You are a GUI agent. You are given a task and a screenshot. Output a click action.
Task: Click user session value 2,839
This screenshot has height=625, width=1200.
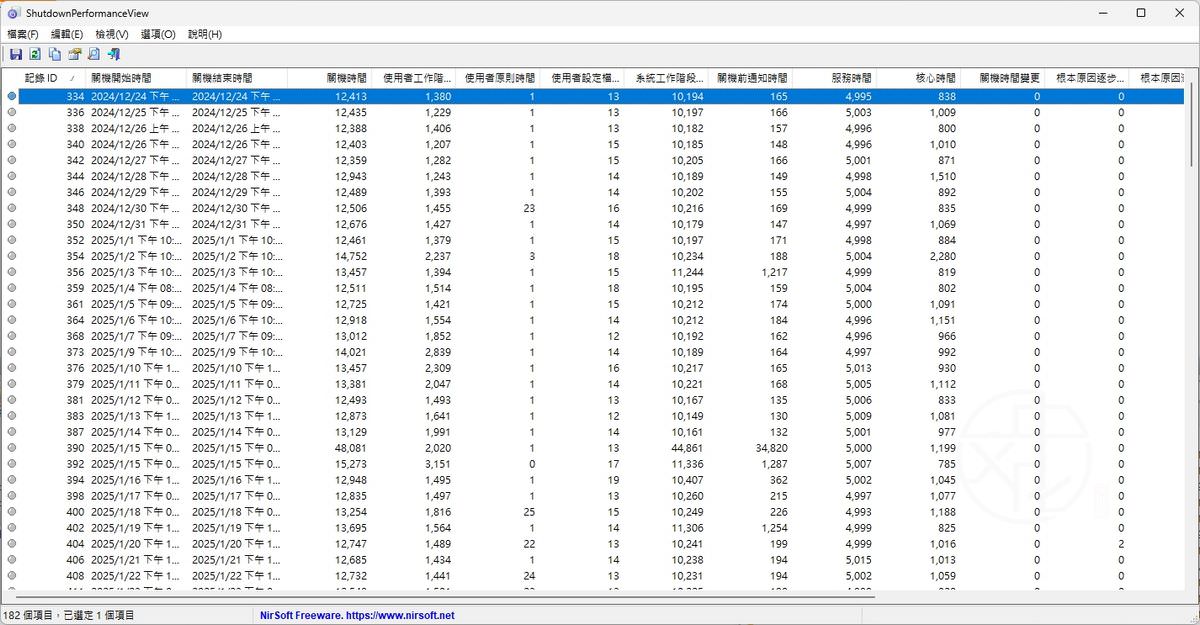[438, 352]
